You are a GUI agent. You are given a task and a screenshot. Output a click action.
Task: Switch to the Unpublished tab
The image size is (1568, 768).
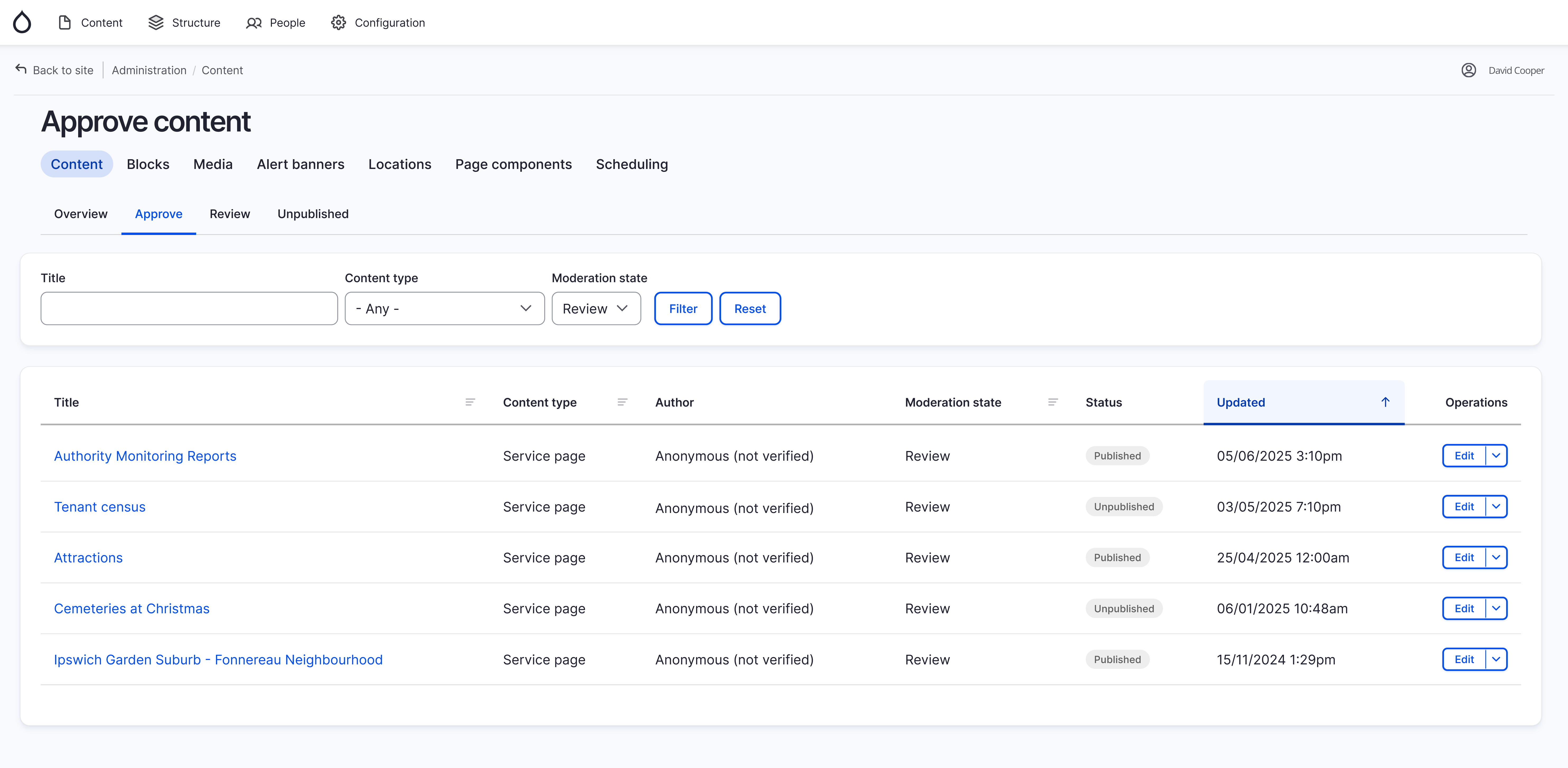click(313, 214)
